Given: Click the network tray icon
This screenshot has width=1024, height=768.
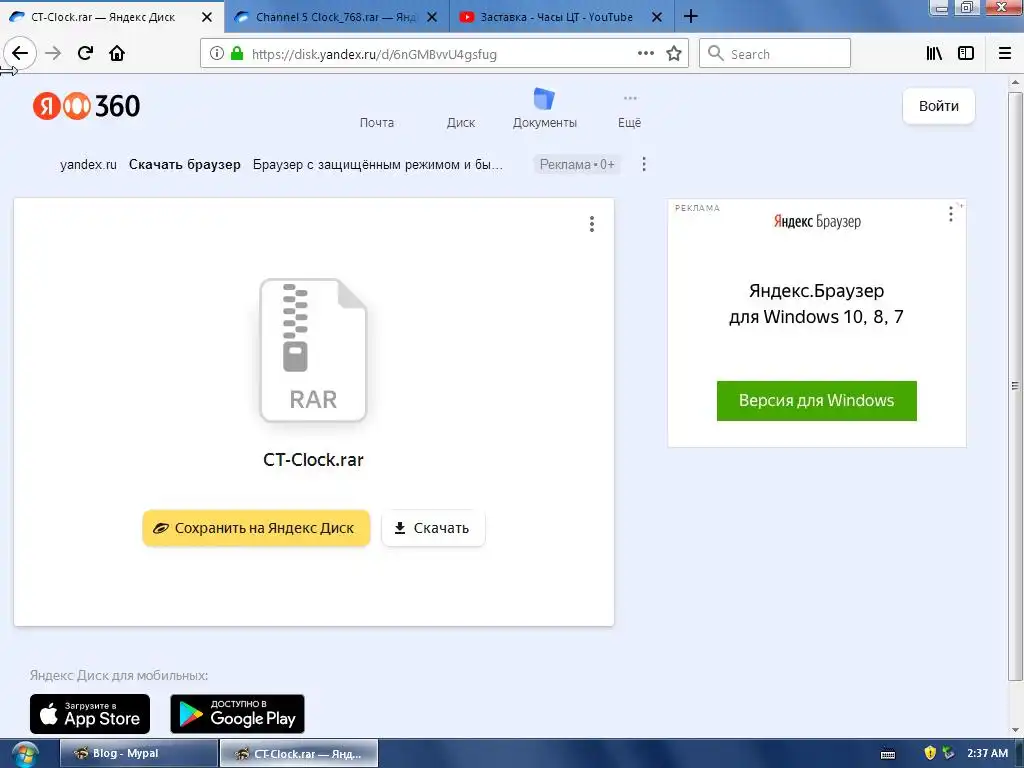Looking at the screenshot, I should point(948,753).
